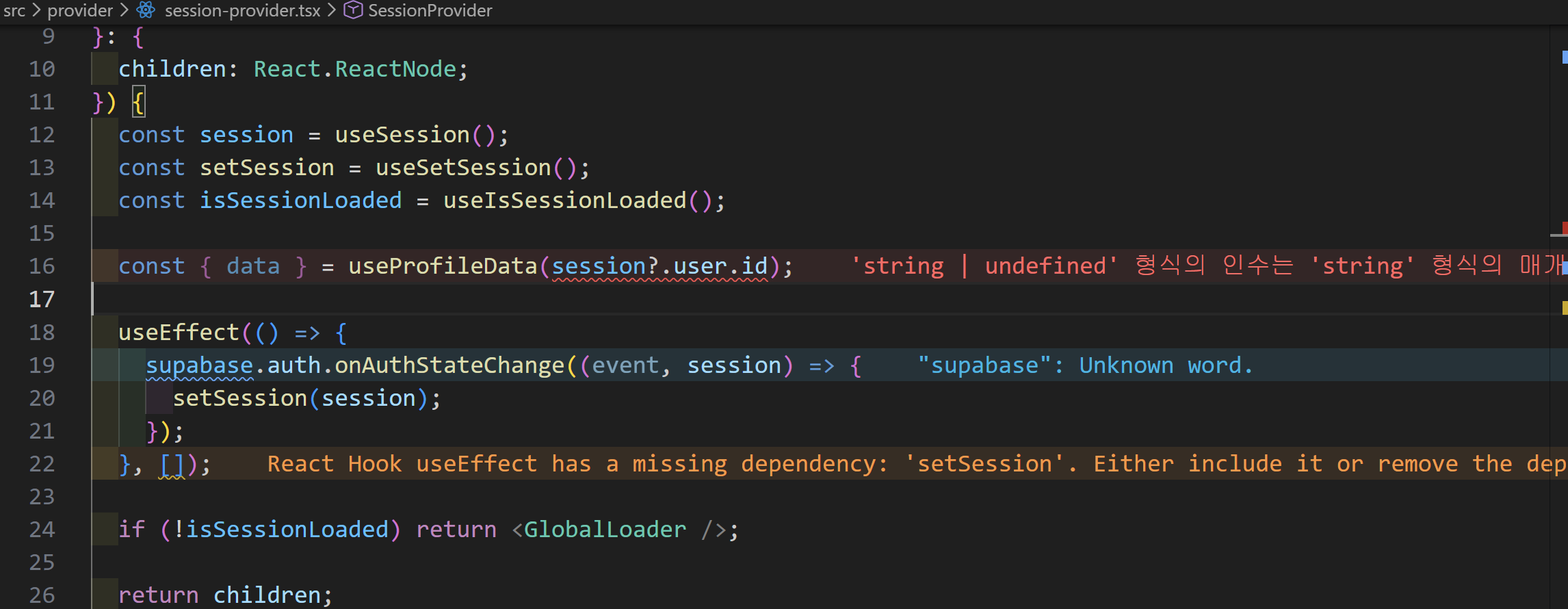The image size is (1568, 609).
Task: Click line number 16 in the gutter
Action: click(42, 266)
